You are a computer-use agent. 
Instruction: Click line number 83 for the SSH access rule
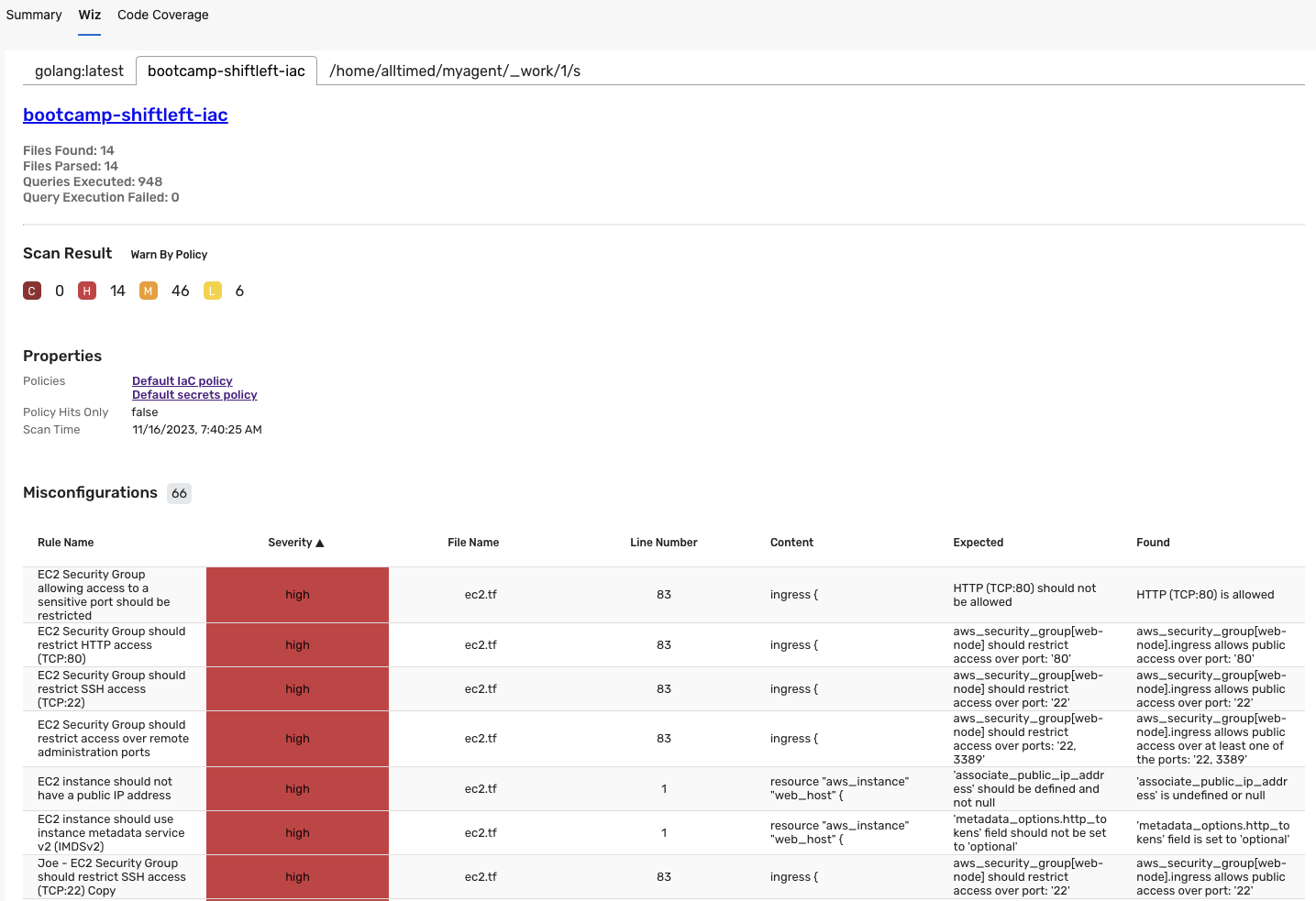tap(663, 688)
